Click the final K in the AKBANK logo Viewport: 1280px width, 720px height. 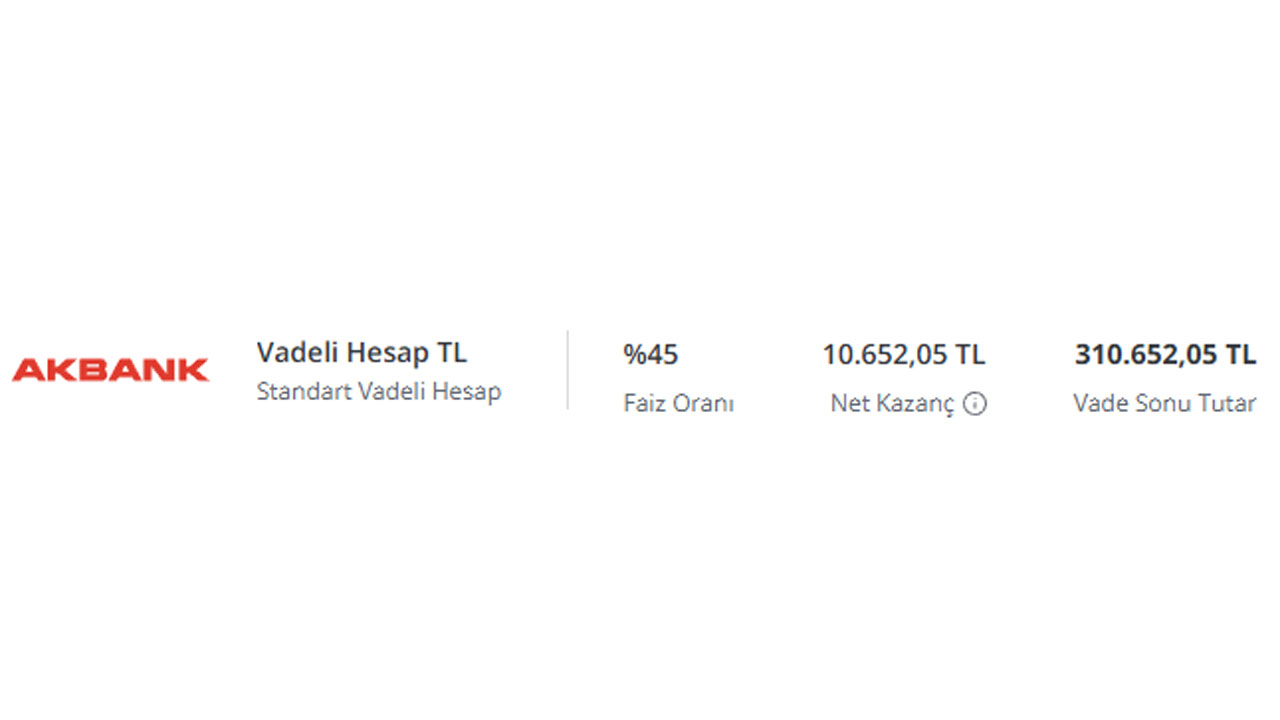point(195,370)
